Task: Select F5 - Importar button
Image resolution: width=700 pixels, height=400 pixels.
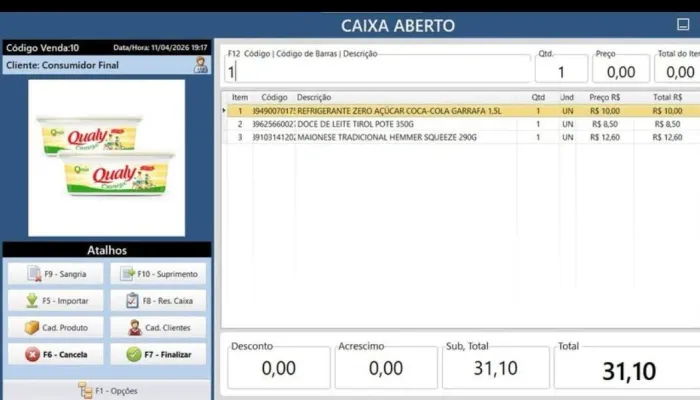Action: [x=55, y=300]
